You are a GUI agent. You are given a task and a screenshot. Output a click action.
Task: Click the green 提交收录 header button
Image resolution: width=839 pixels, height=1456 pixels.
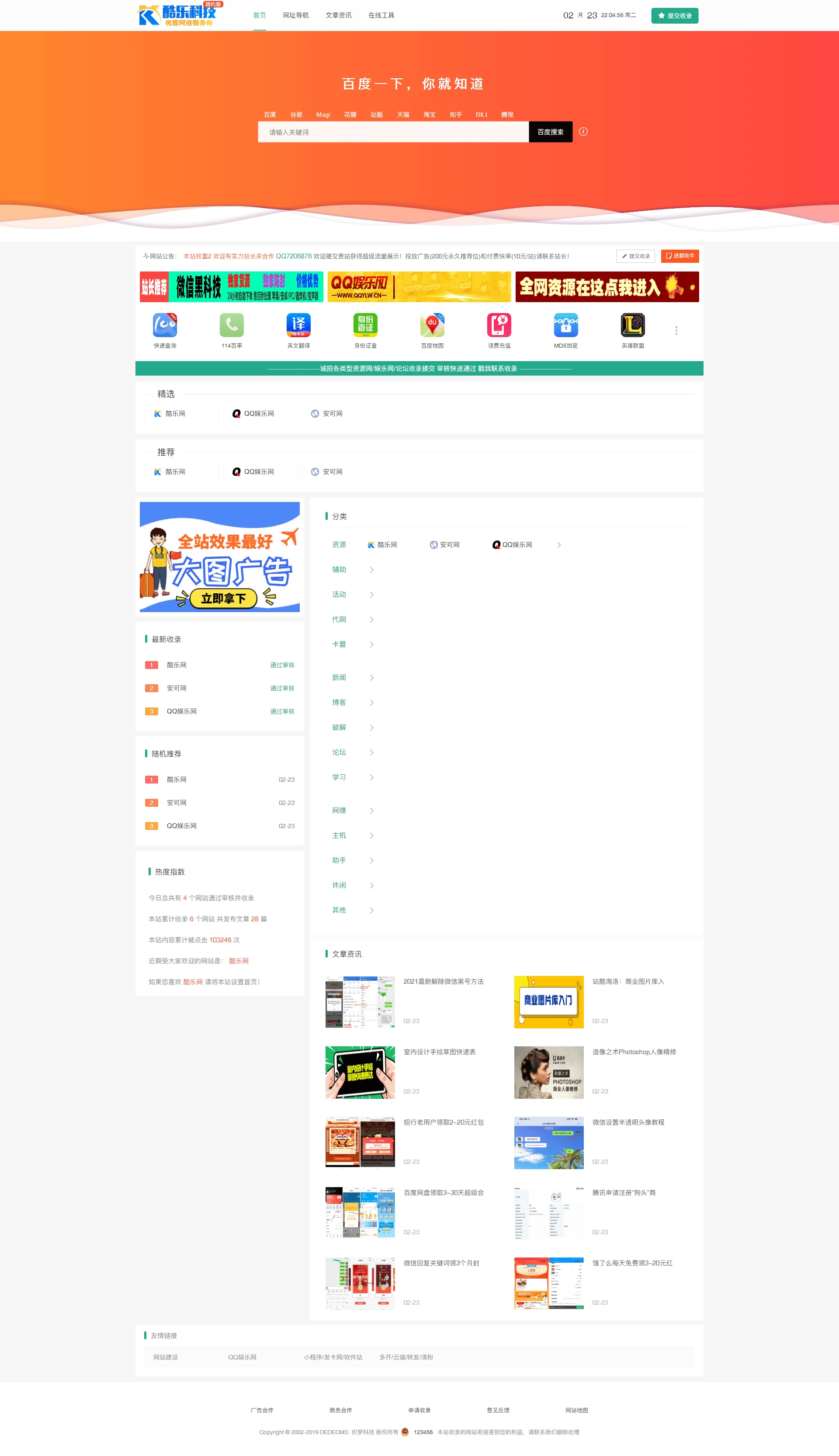(x=674, y=16)
